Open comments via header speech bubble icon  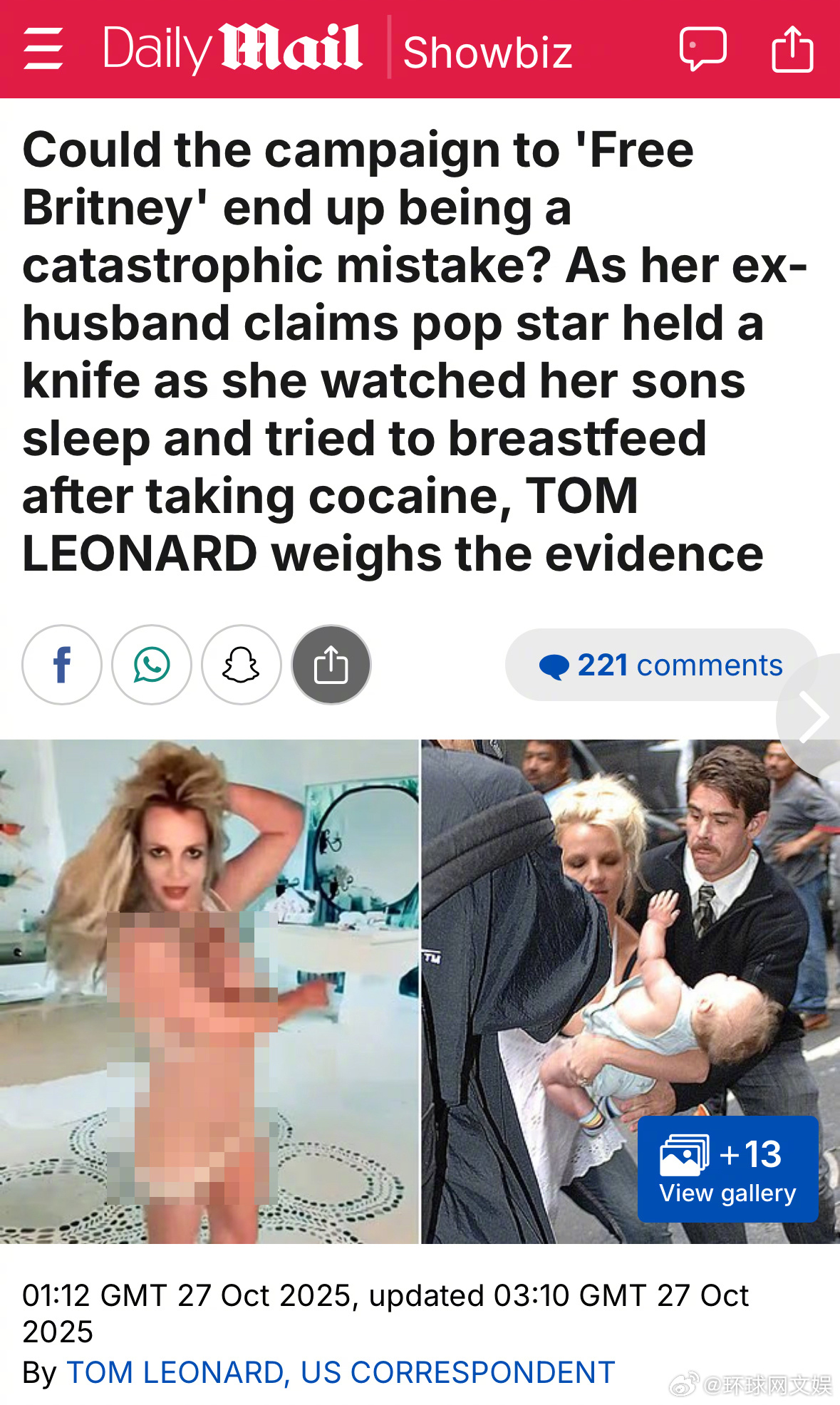point(702,48)
